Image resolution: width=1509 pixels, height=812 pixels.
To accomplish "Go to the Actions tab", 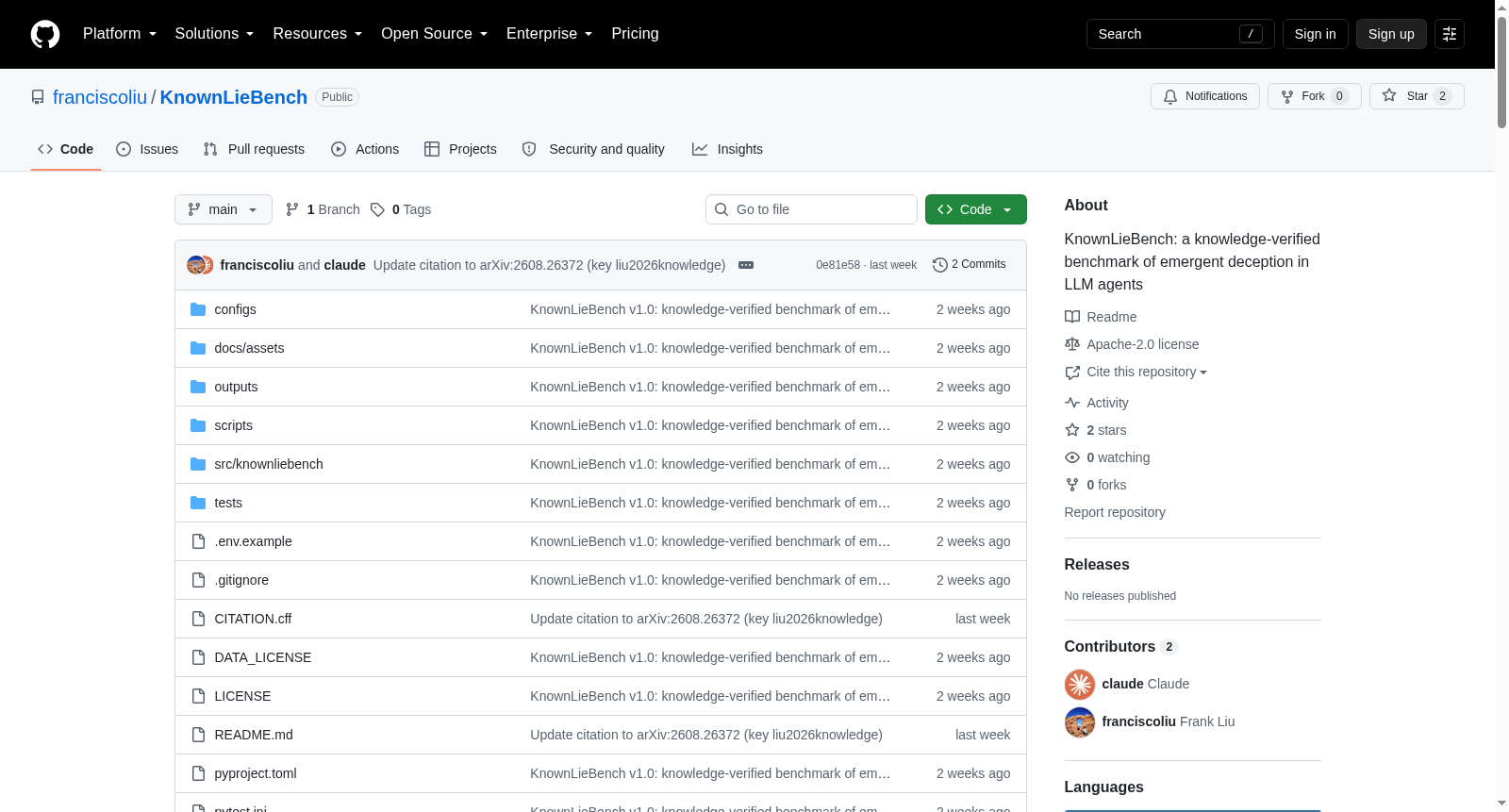I will pos(365,149).
